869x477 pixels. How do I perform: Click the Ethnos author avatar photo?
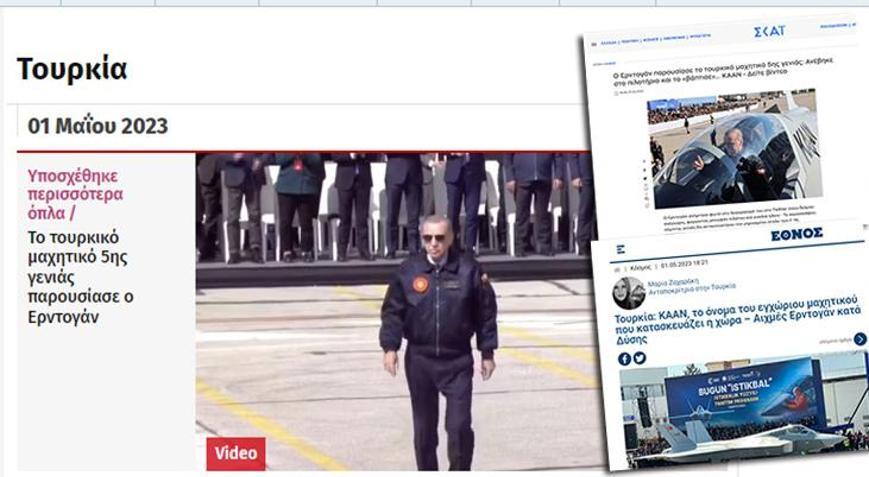[628, 293]
